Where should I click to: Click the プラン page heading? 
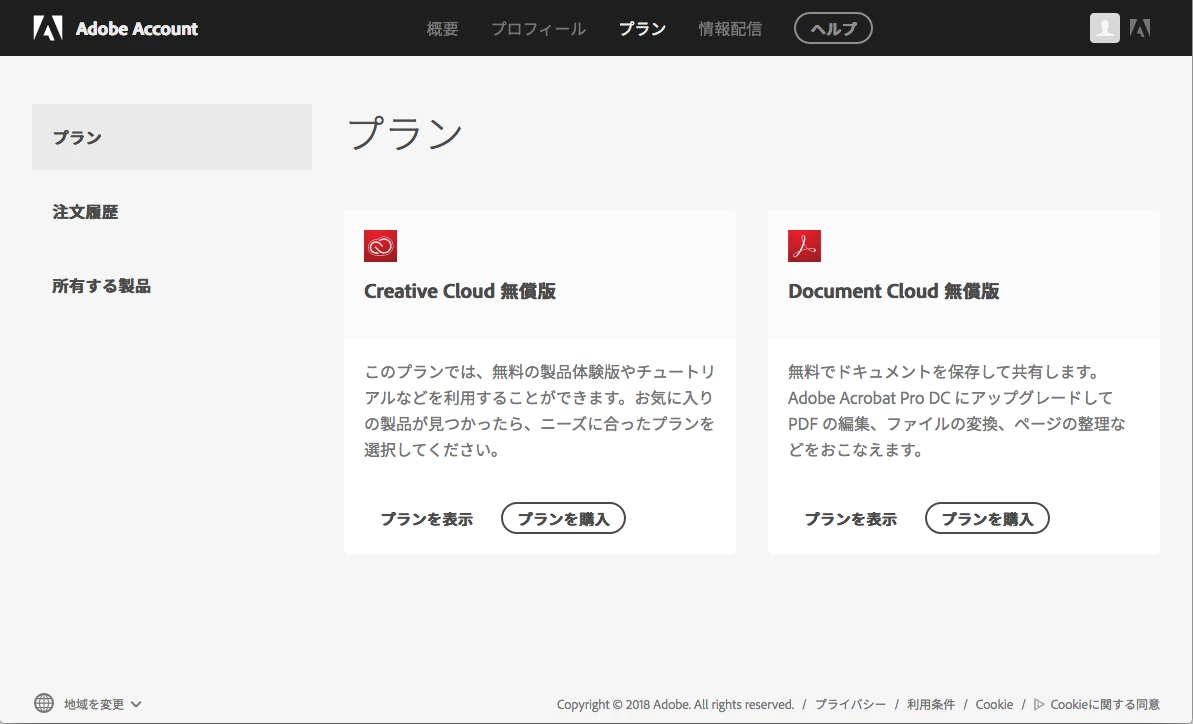[x=406, y=133]
